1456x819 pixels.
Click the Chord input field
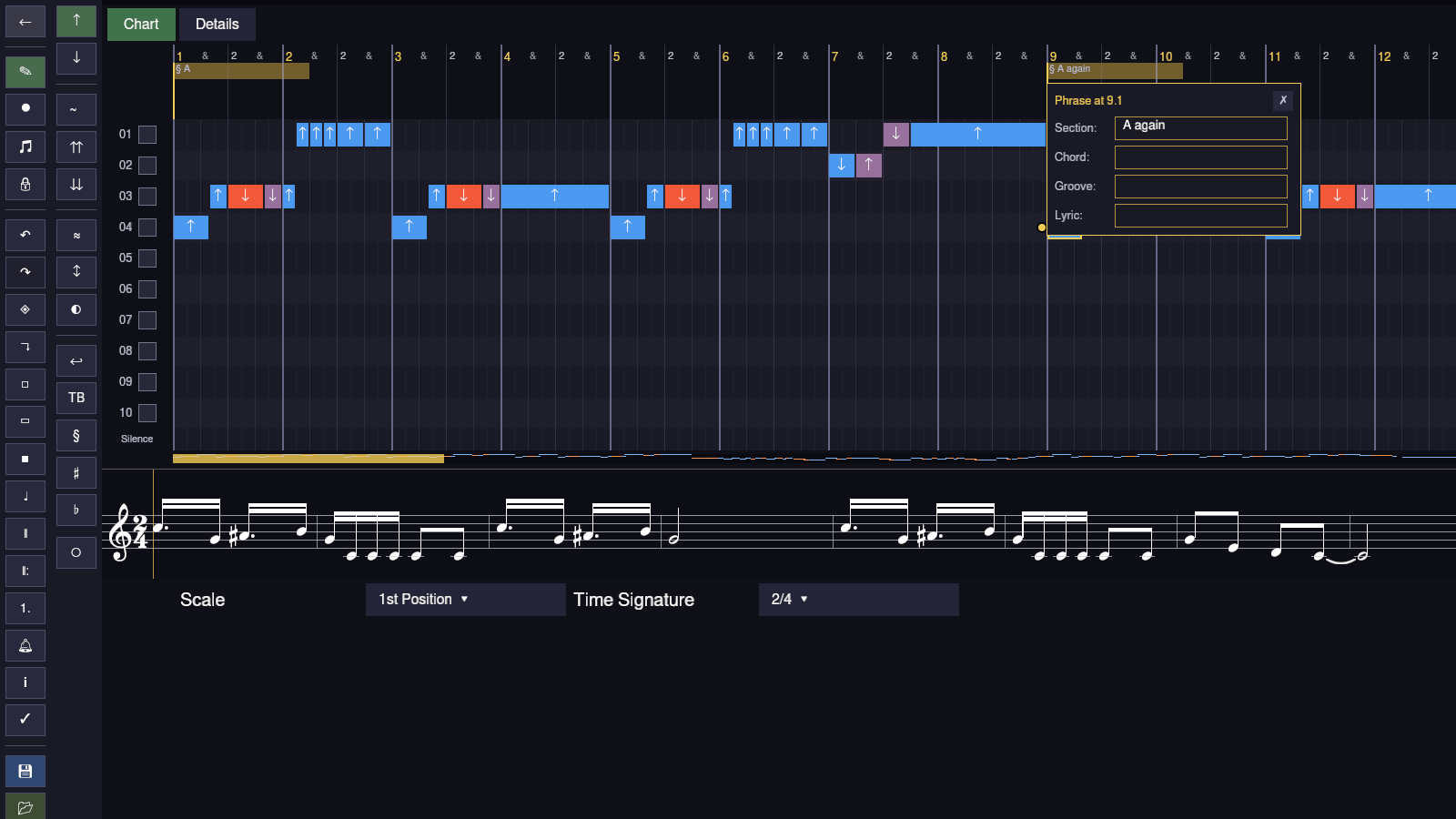point(1200,157)
